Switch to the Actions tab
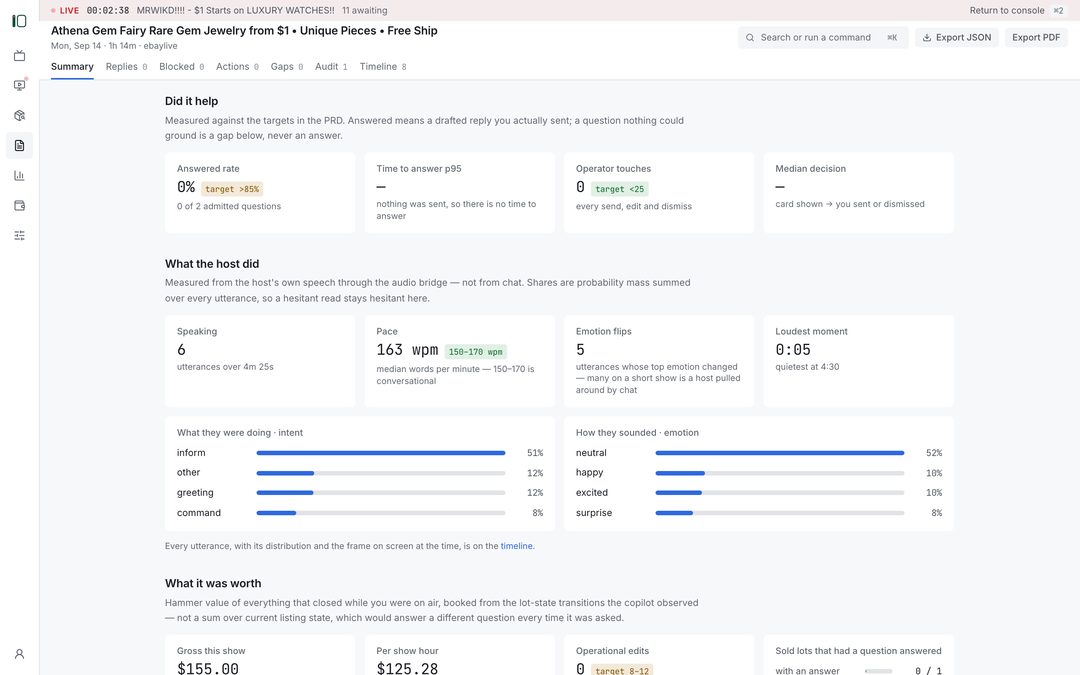The height and width of the screenshot is (675, 1080). click(x=237, y=67)
